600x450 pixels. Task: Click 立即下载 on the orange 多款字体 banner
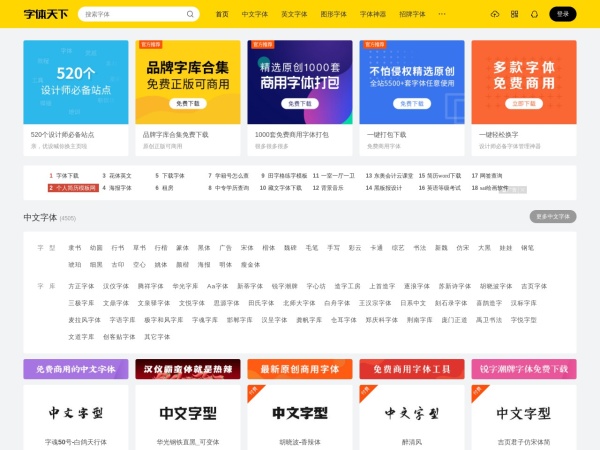click(x=524, y=103)
